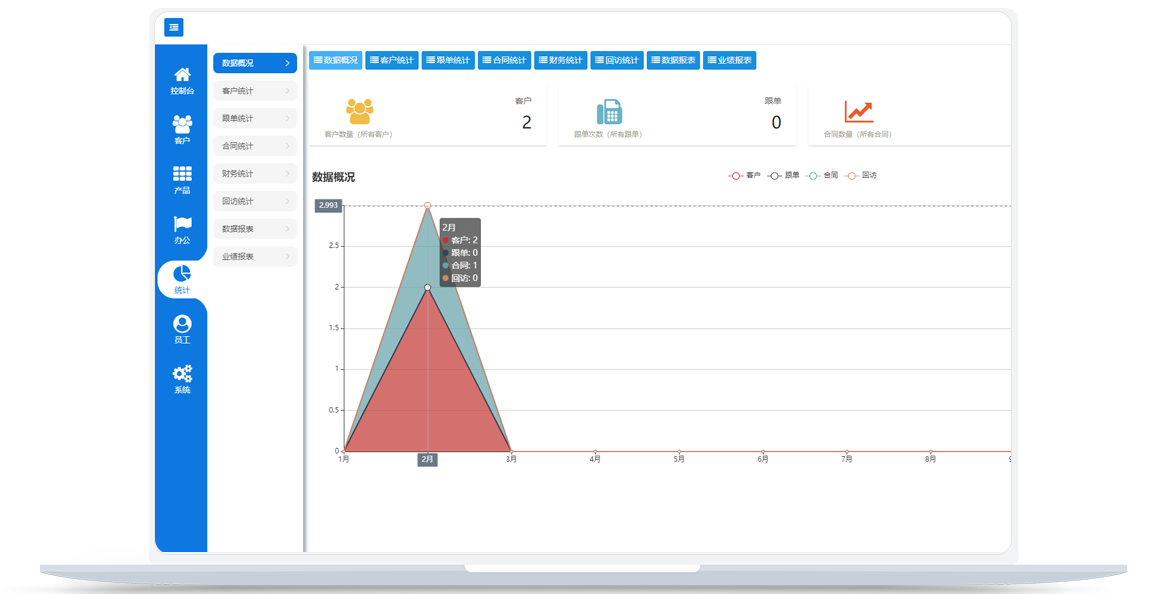This screenshot has height=594, width=1175.
Task: Expand 财务统计 in the submenu
Action: point(255,174)
